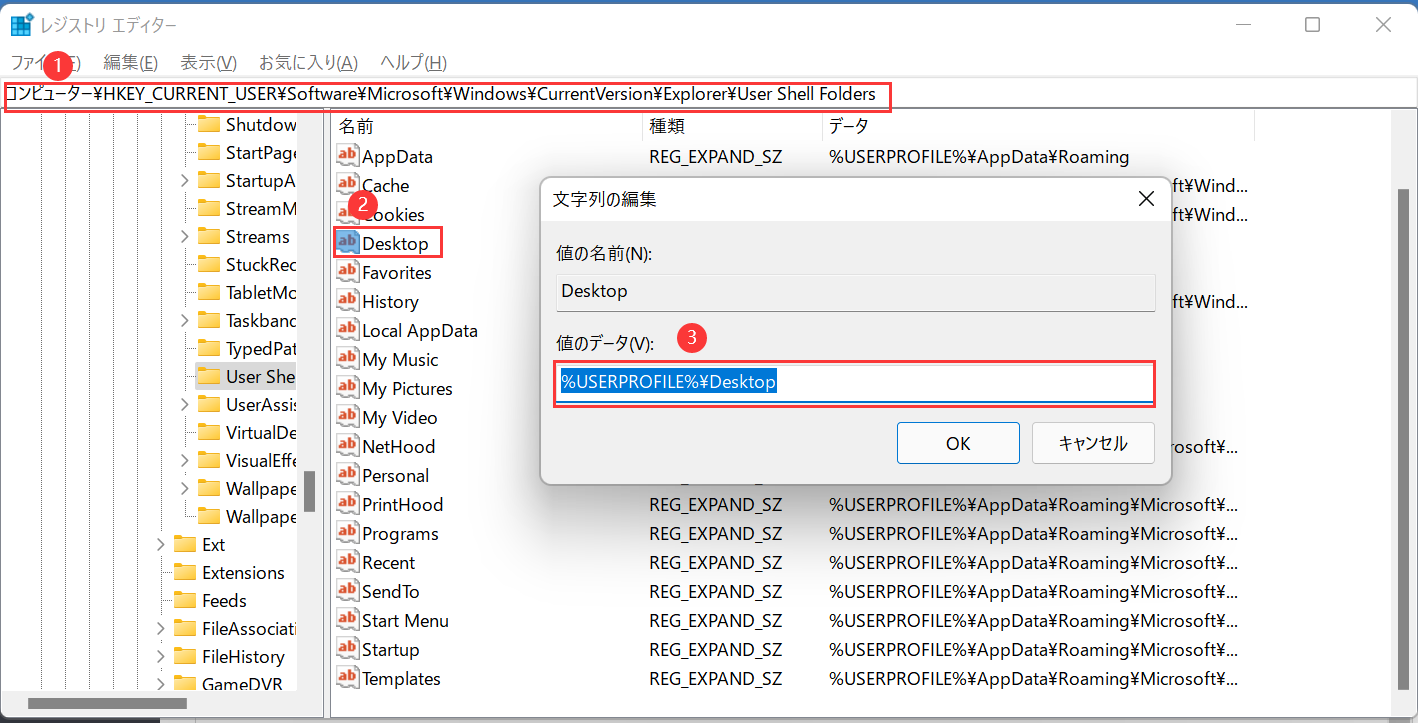
Task: Click the Templates registry value icon
Action: point(347,678)
